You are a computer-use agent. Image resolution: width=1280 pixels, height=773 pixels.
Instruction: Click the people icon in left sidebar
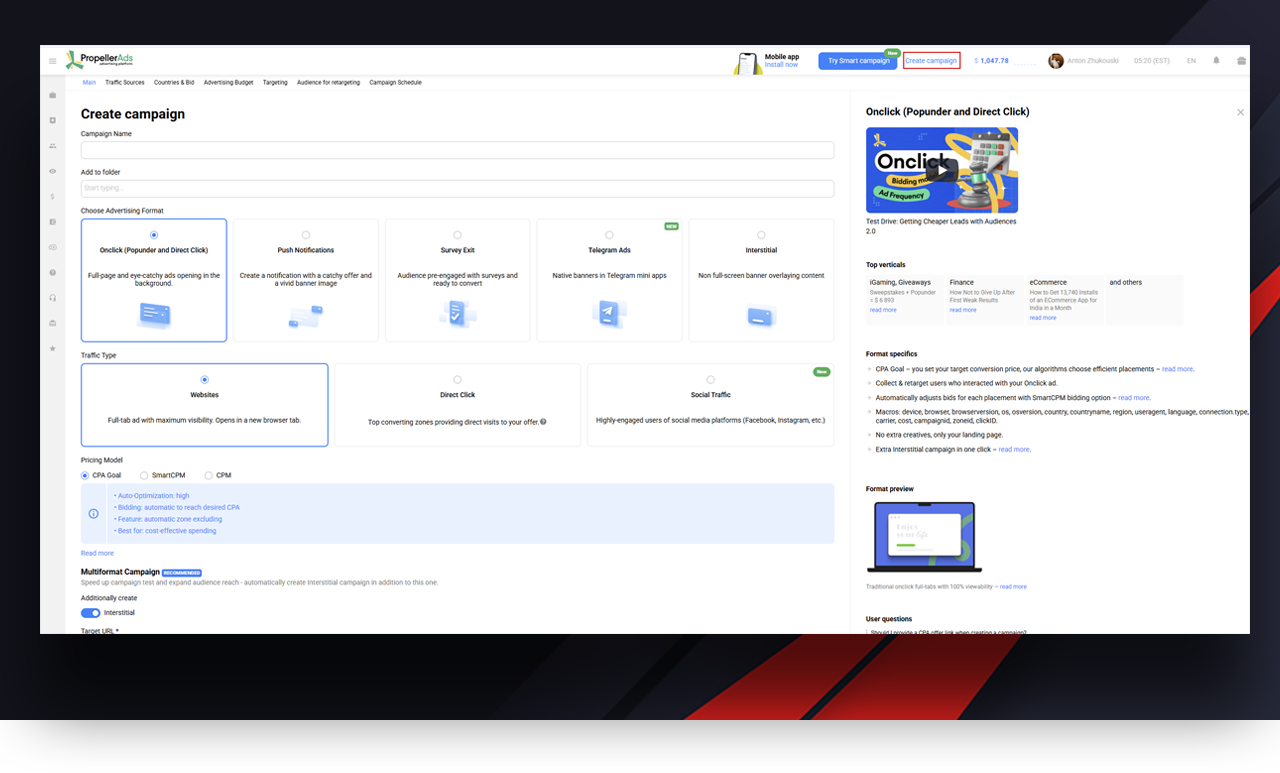point(53,146)
